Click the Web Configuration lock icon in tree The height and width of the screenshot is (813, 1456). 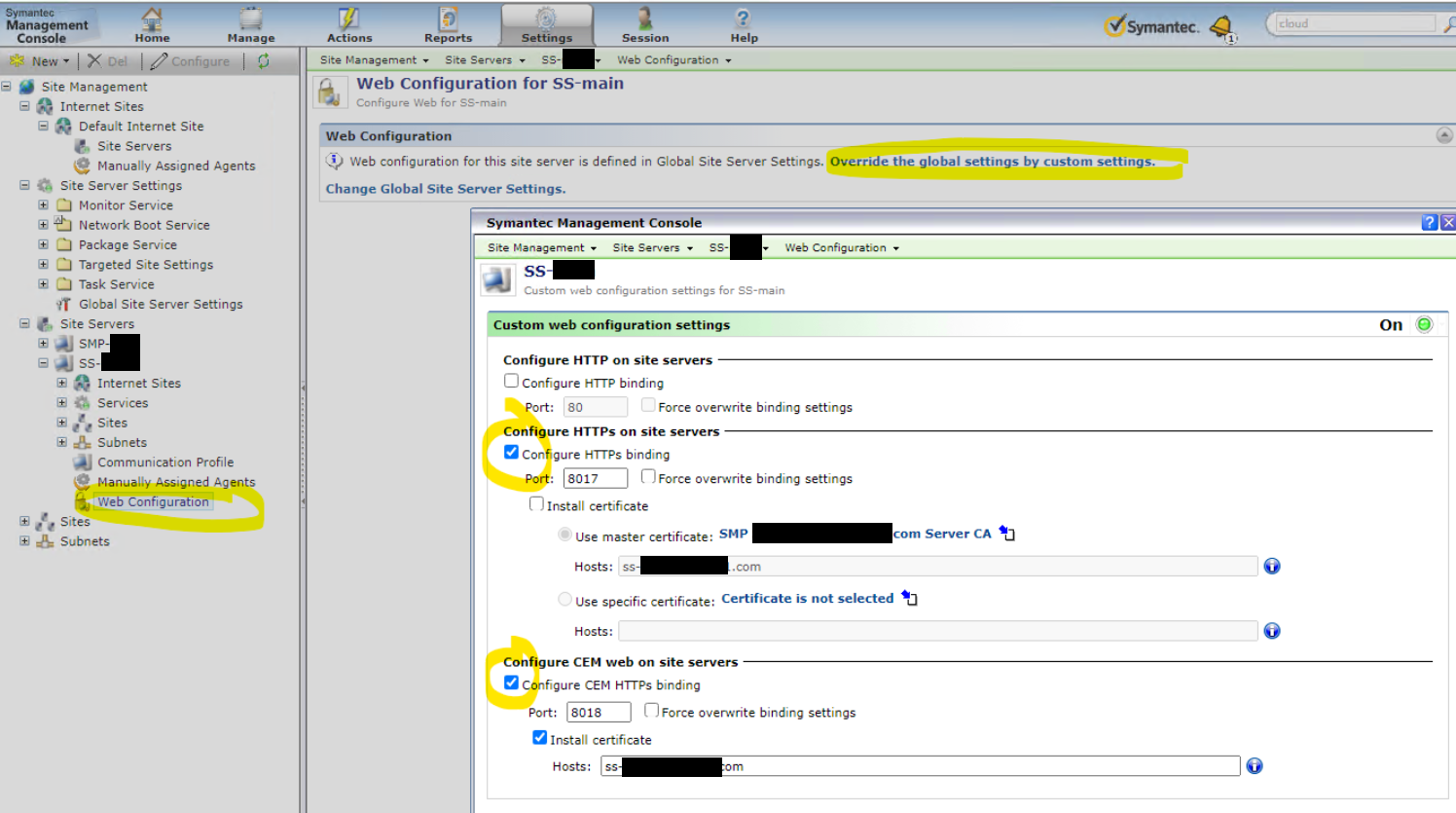83,501
